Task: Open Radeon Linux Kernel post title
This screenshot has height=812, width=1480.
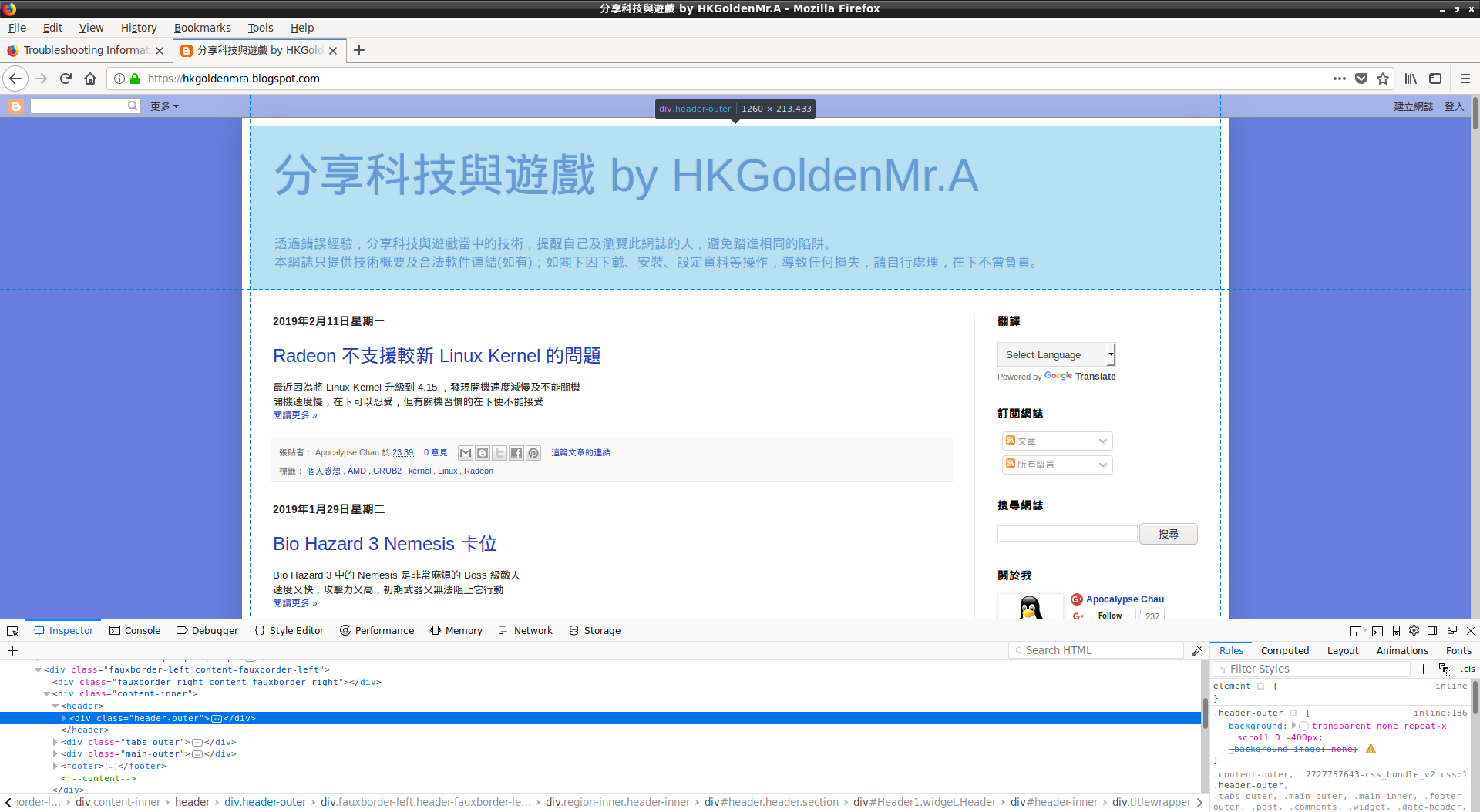Action: click(x=436, y=356)
